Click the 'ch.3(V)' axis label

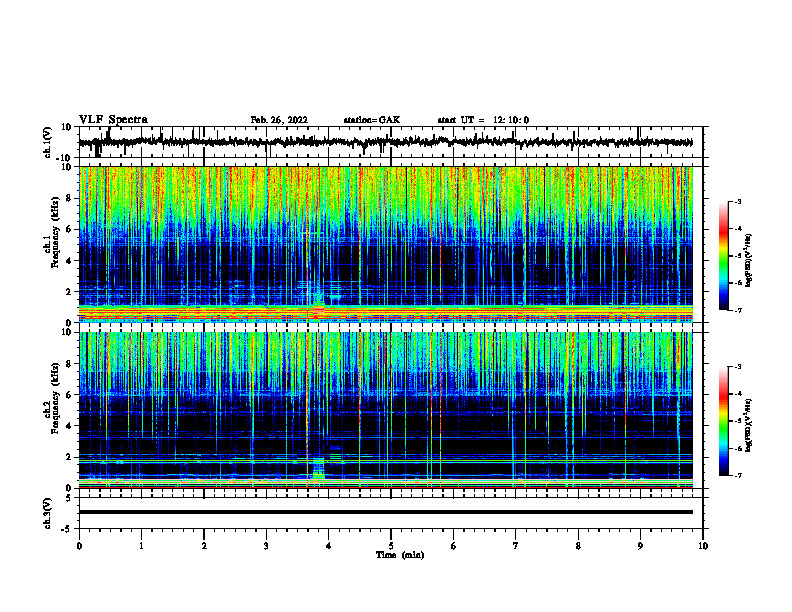[48, 513]
